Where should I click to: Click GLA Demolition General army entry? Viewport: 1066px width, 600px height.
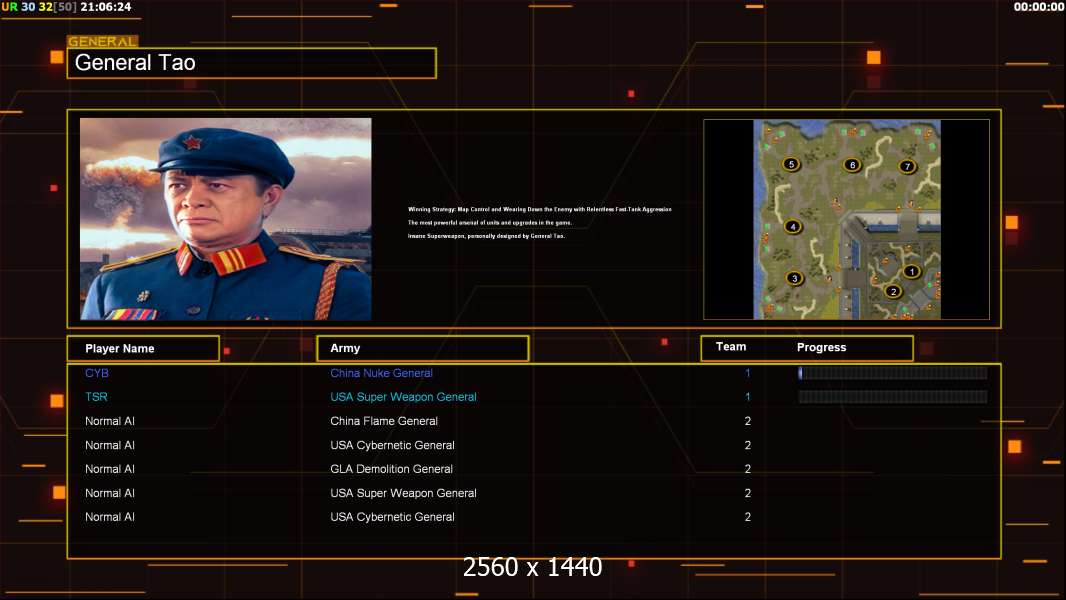point(392,469)
